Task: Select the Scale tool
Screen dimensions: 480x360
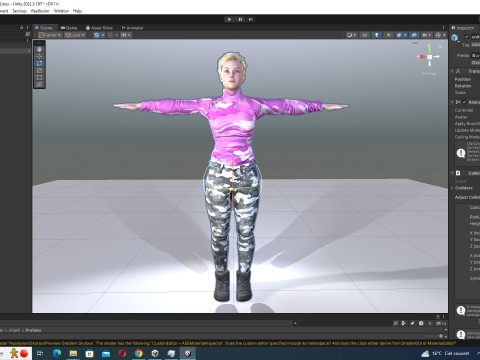Action: pyautogui.click(x=39, y=70)
